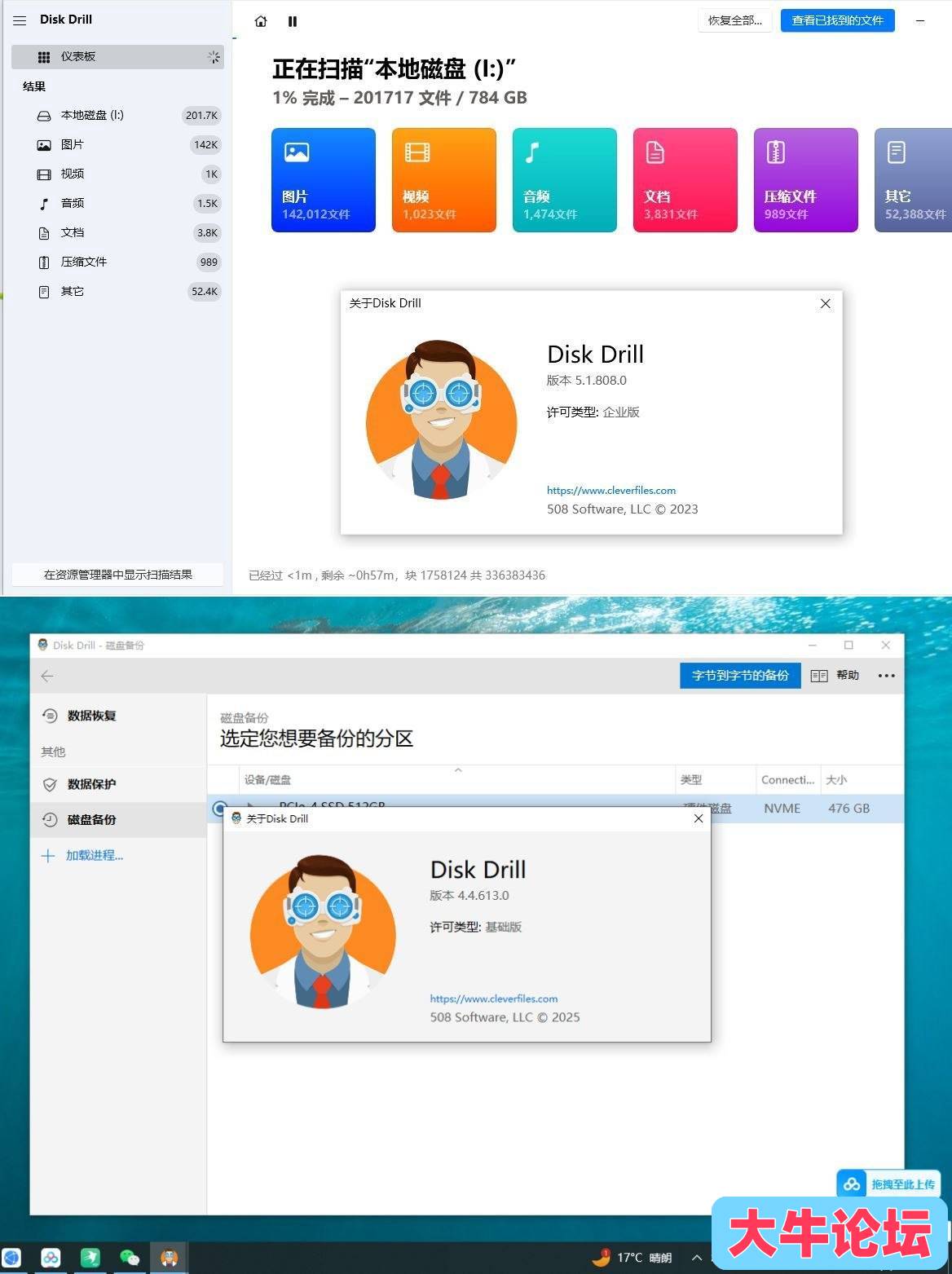The image size is (952, 1274).
Task: Click 在资源管理器中显示扫描结果 button
Action: click(117, 575)
